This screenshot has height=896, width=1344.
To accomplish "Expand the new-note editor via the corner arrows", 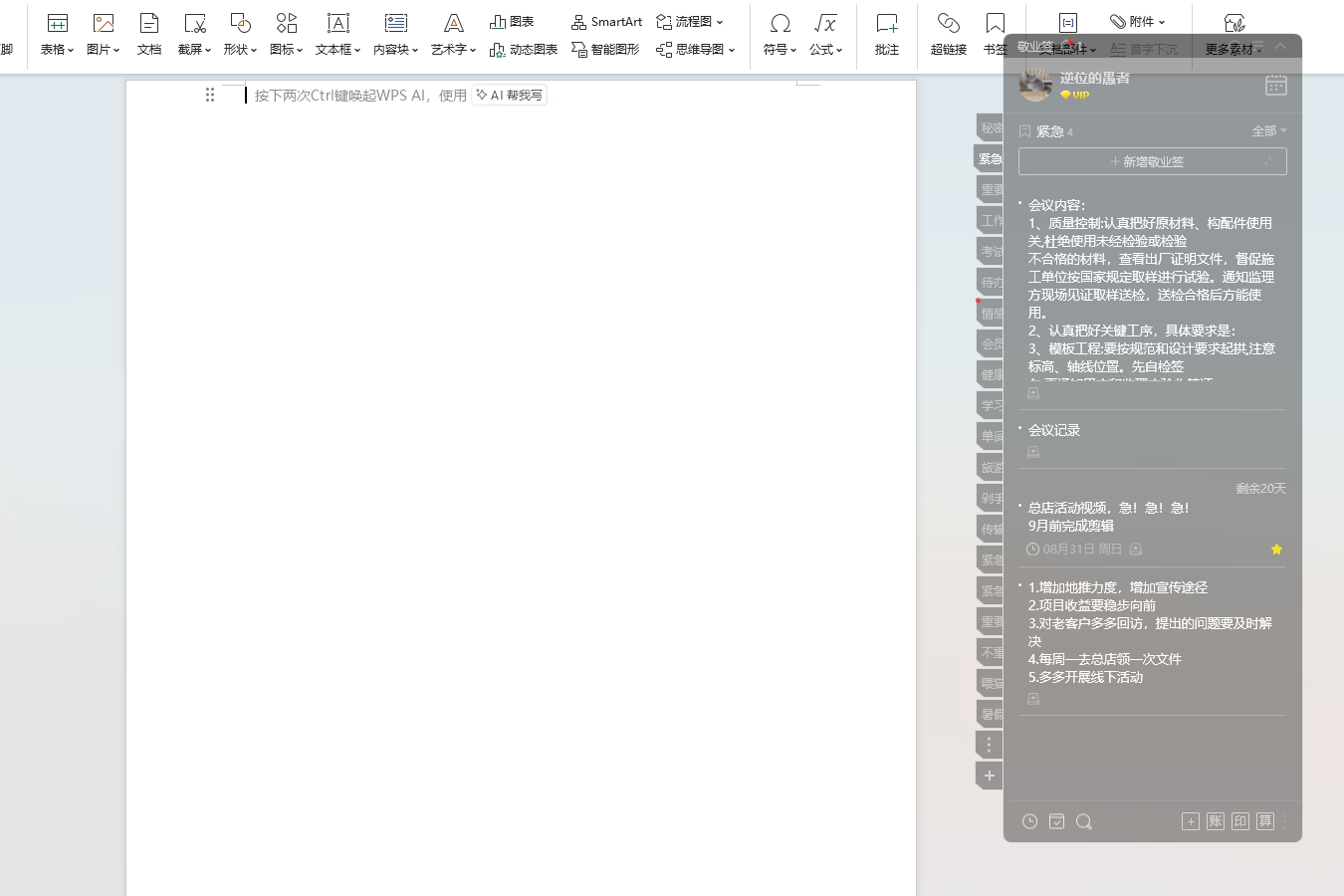I will tap(1268, 161).
